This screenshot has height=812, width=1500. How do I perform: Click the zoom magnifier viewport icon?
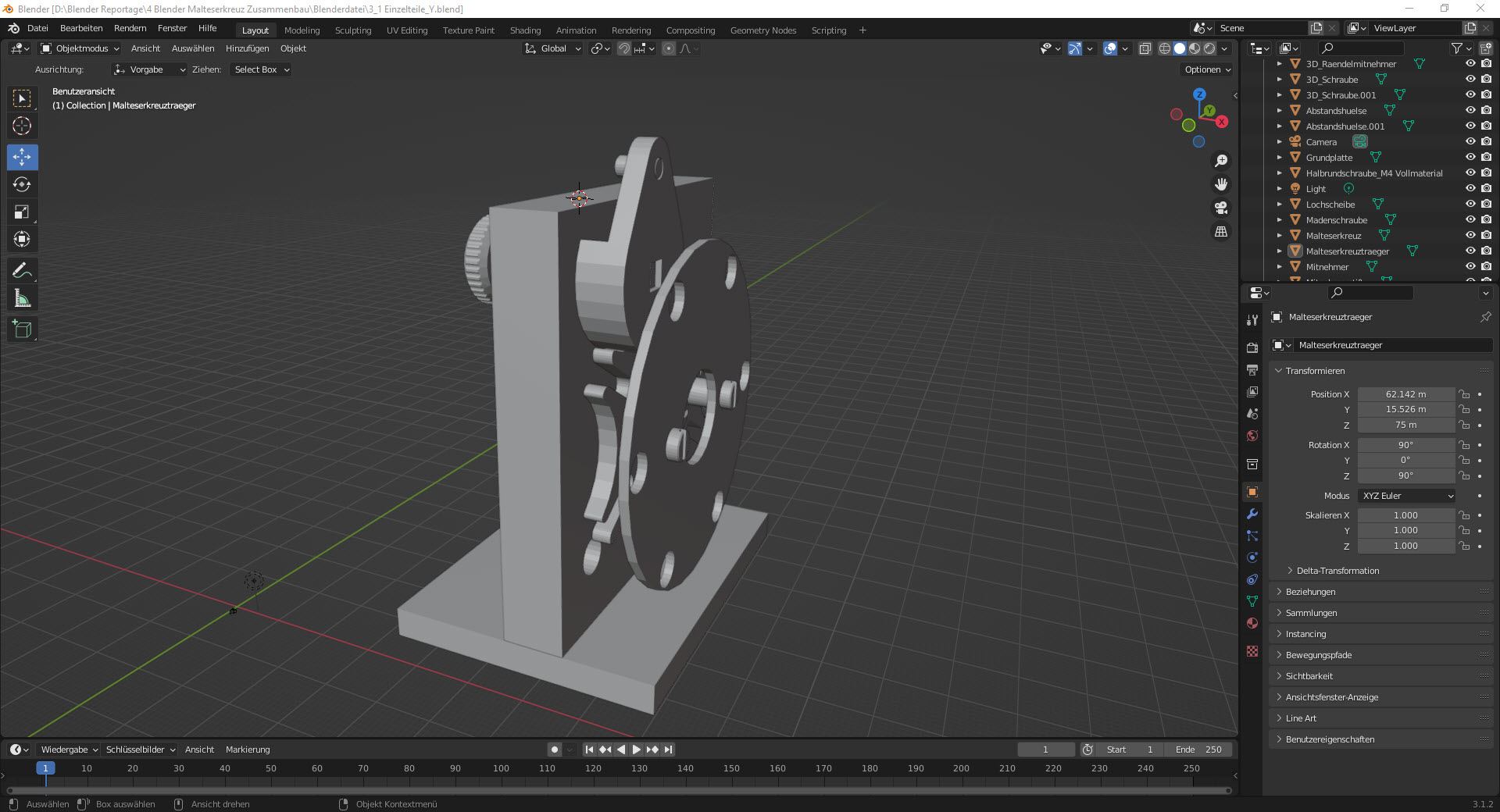pyautogui.click(x=1220, y=161)
